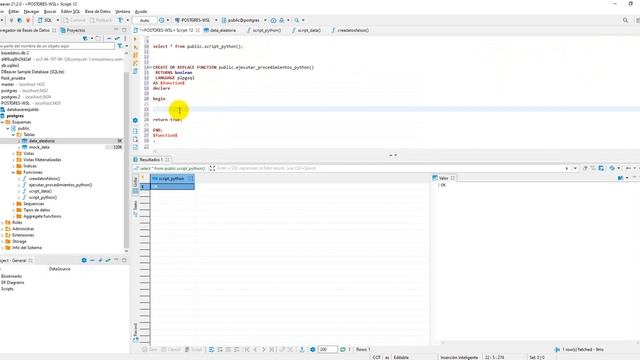Expand the Vistas folder
640x360 pixels.
pos(13,153)
